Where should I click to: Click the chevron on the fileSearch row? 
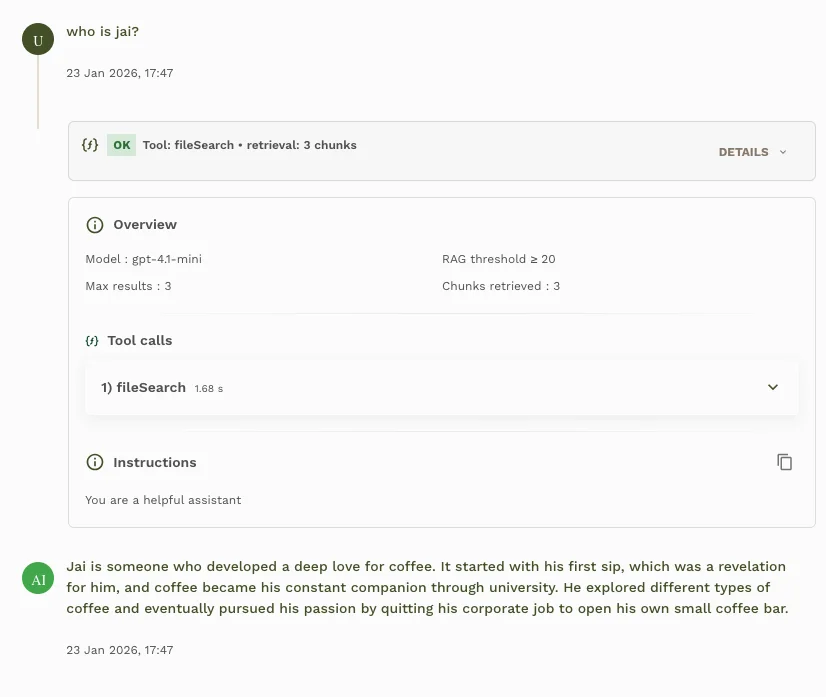tap(772, 387)
